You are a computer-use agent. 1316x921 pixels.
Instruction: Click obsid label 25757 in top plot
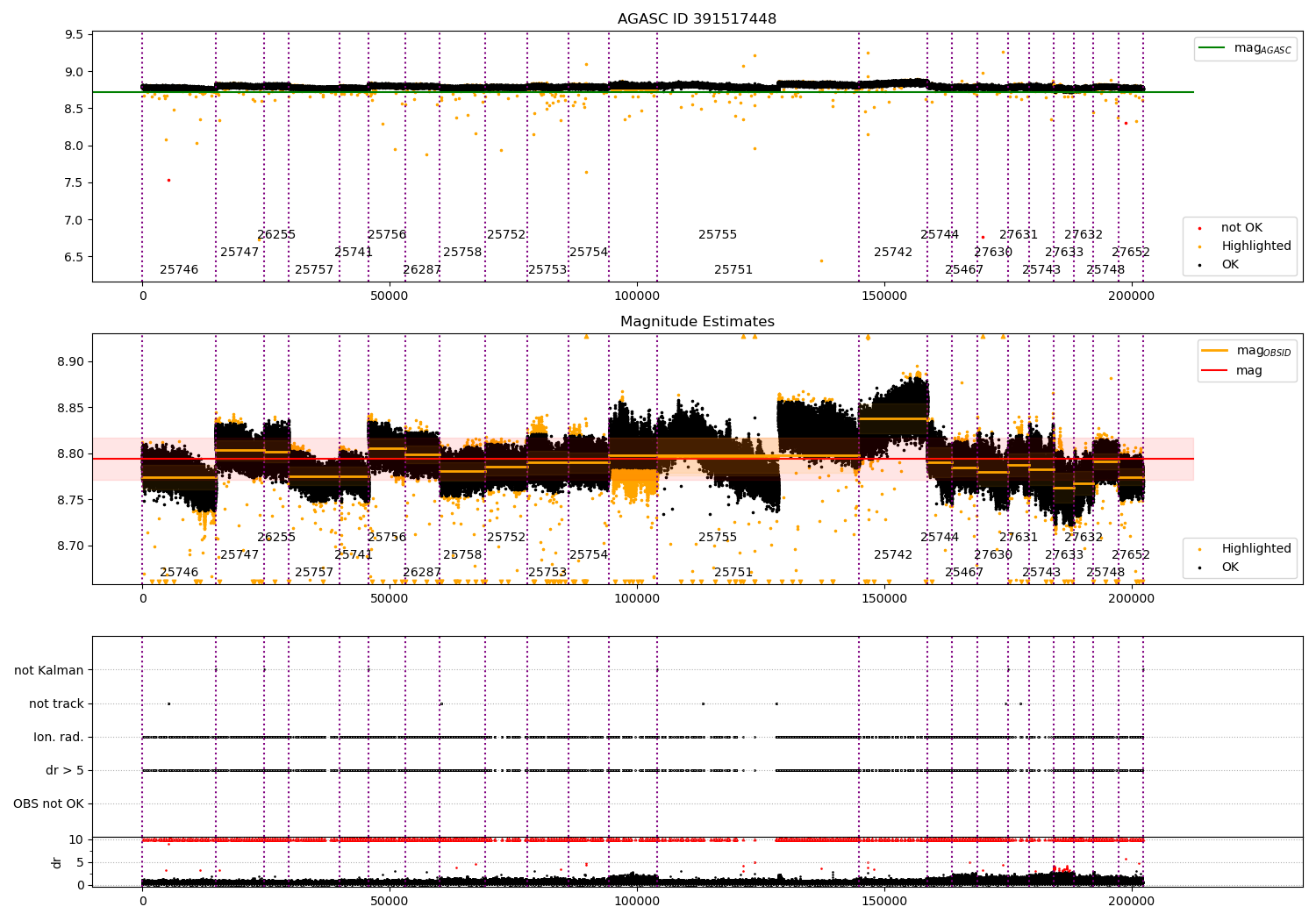click(x=314, y=270)
